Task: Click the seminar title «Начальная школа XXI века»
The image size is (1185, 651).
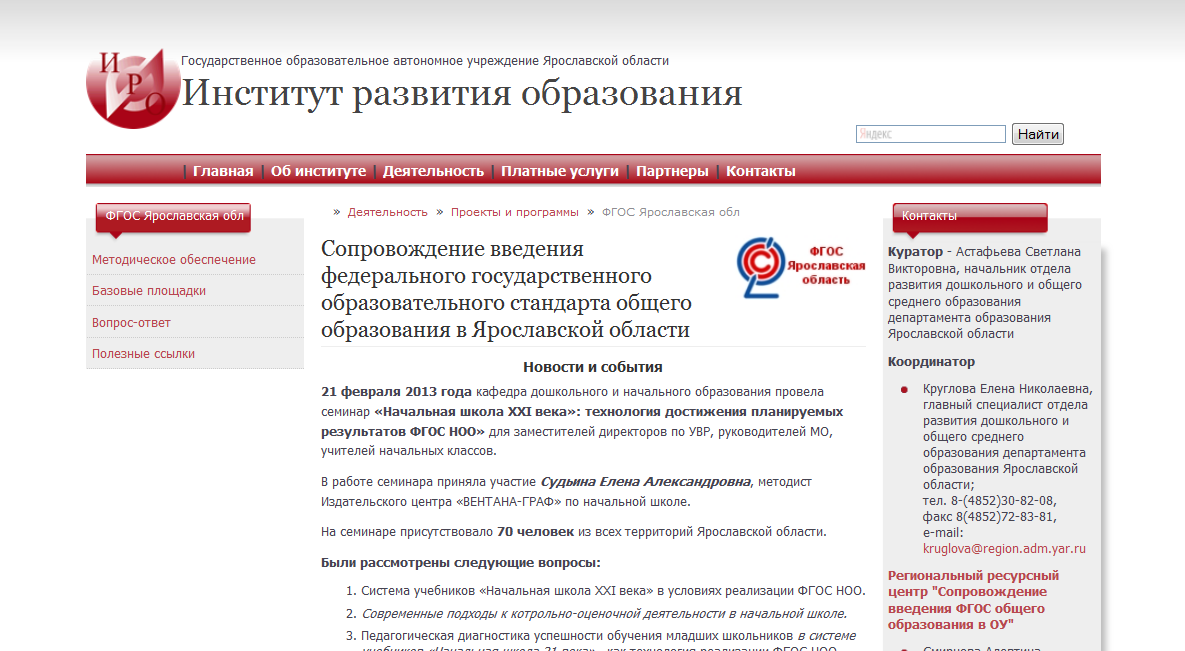Action: [x=582, y=421]
